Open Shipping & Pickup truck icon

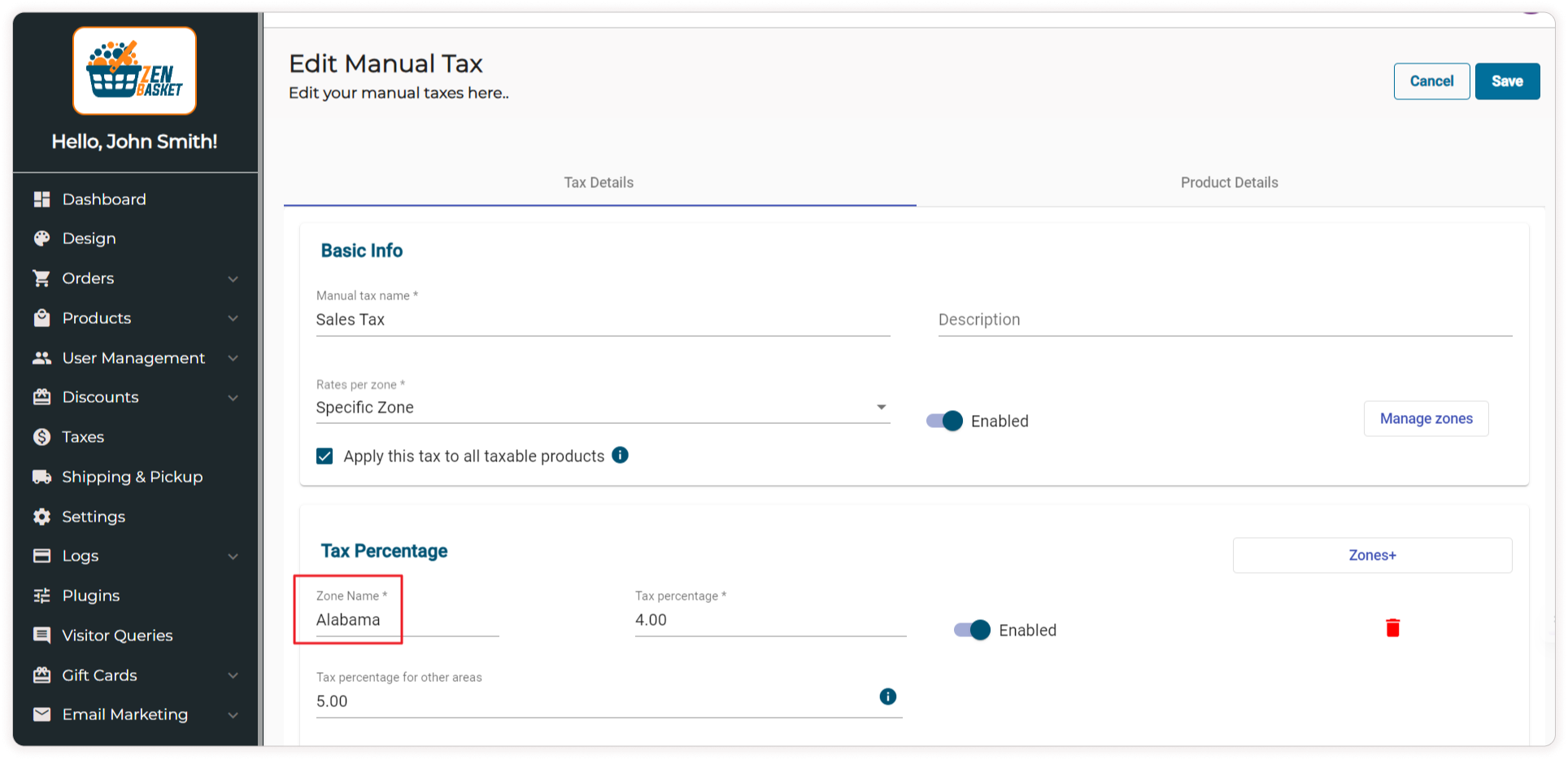click(42, 477)
